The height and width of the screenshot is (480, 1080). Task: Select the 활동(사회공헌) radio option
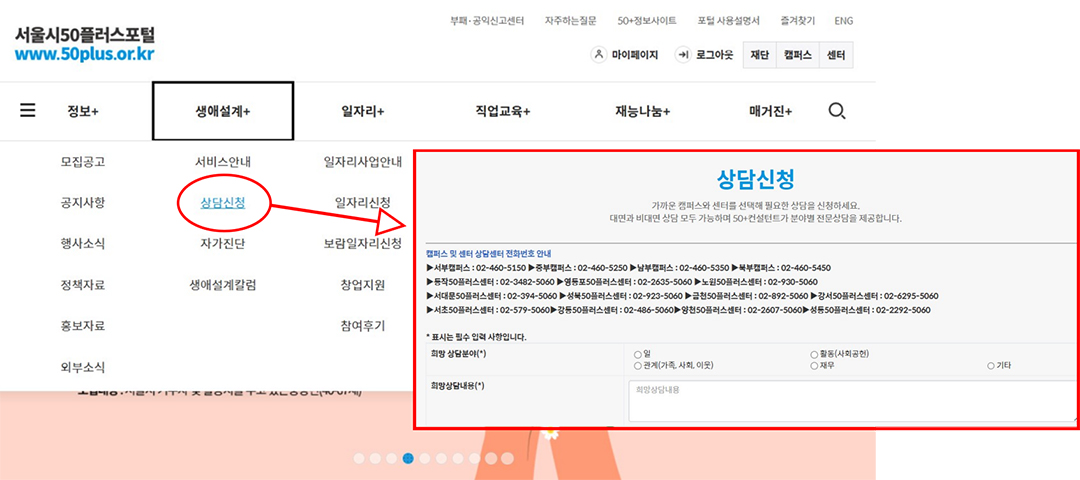point(814,354)
